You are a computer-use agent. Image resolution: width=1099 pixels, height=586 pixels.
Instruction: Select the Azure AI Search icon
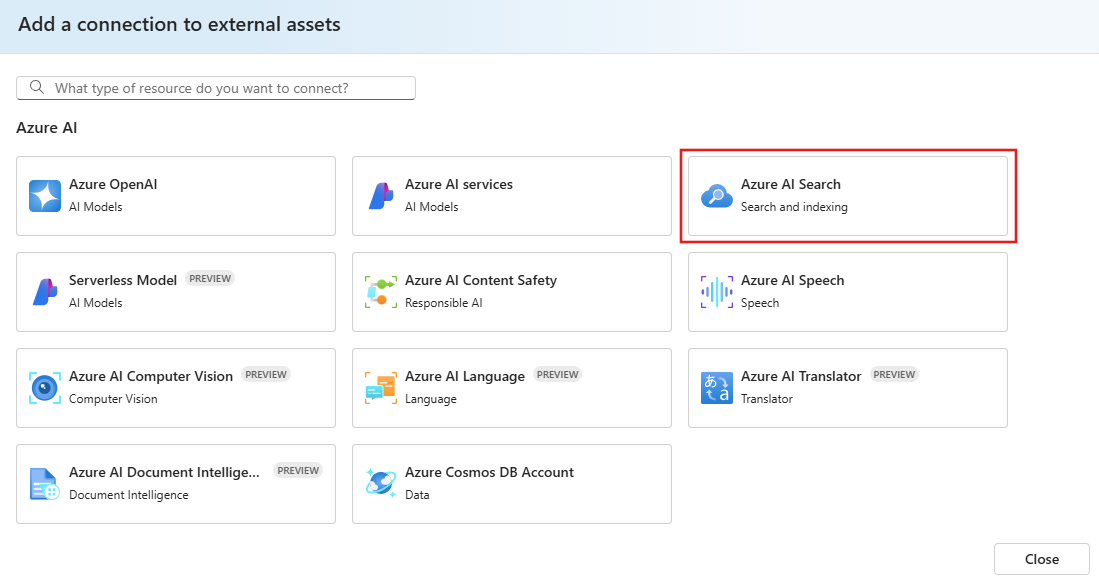(716, 195)
